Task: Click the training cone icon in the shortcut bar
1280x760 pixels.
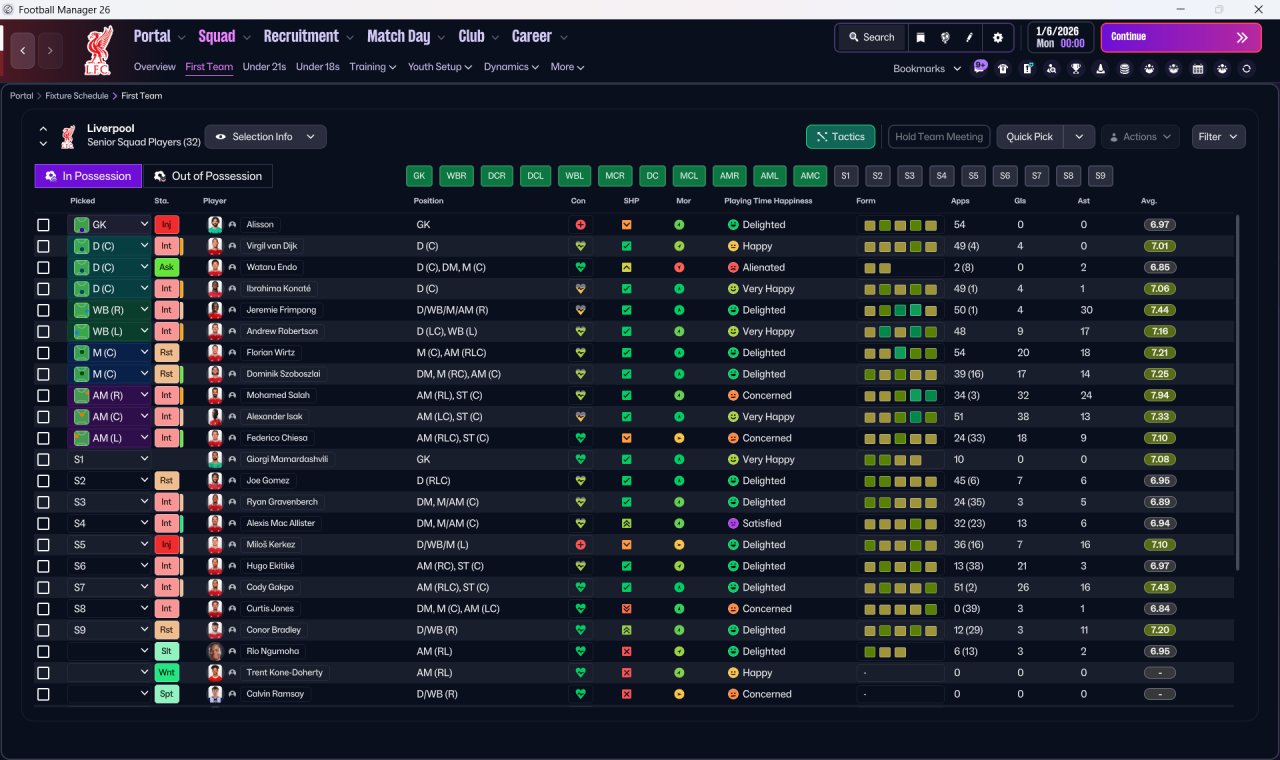Action: click(1101, 69)
